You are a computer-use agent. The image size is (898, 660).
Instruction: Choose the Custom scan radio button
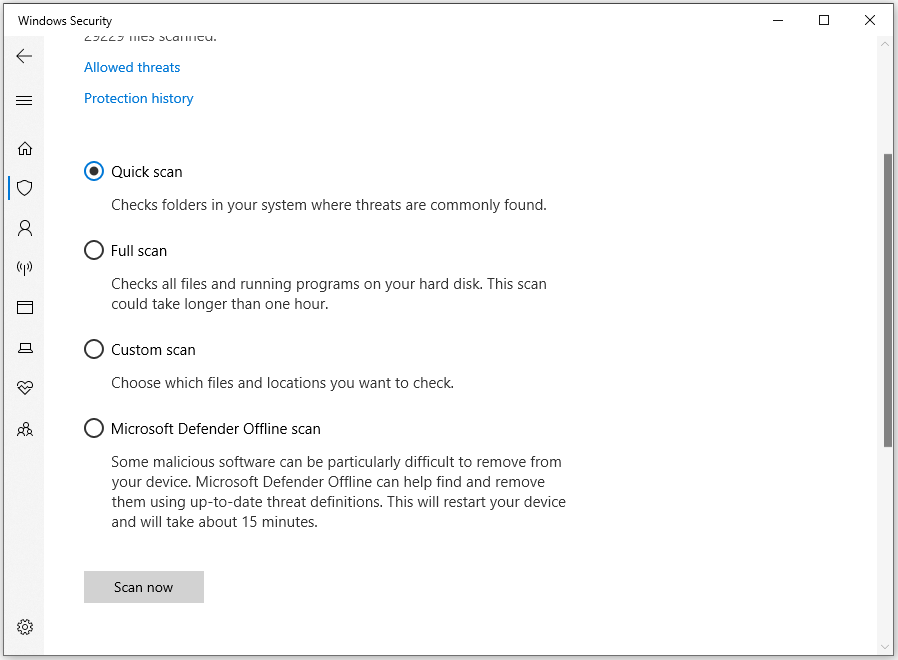pos(94,349)
